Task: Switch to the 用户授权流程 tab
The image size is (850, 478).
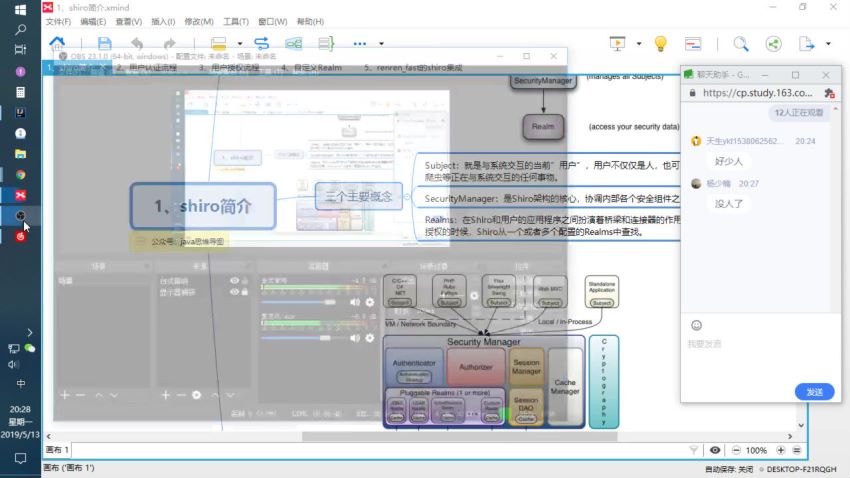Action: (228, 68)
